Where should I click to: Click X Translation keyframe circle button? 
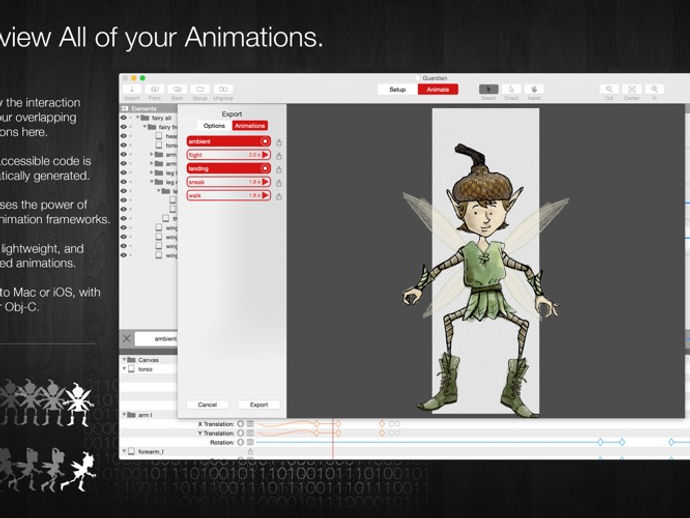coord(241,424)
